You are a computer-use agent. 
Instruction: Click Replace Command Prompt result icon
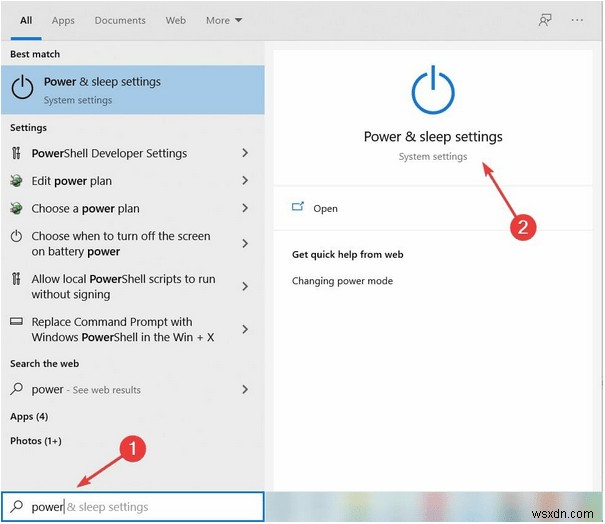[x=16, y=321]
